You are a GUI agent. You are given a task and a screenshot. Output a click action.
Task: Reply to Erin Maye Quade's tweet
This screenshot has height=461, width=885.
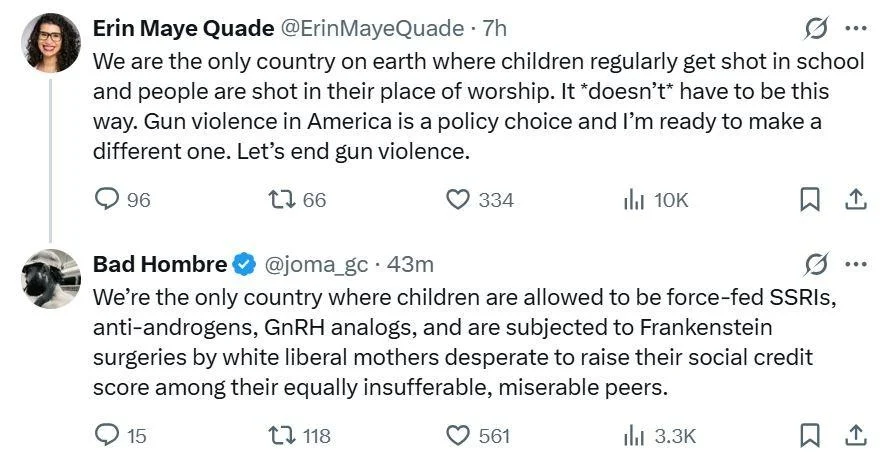107,200
